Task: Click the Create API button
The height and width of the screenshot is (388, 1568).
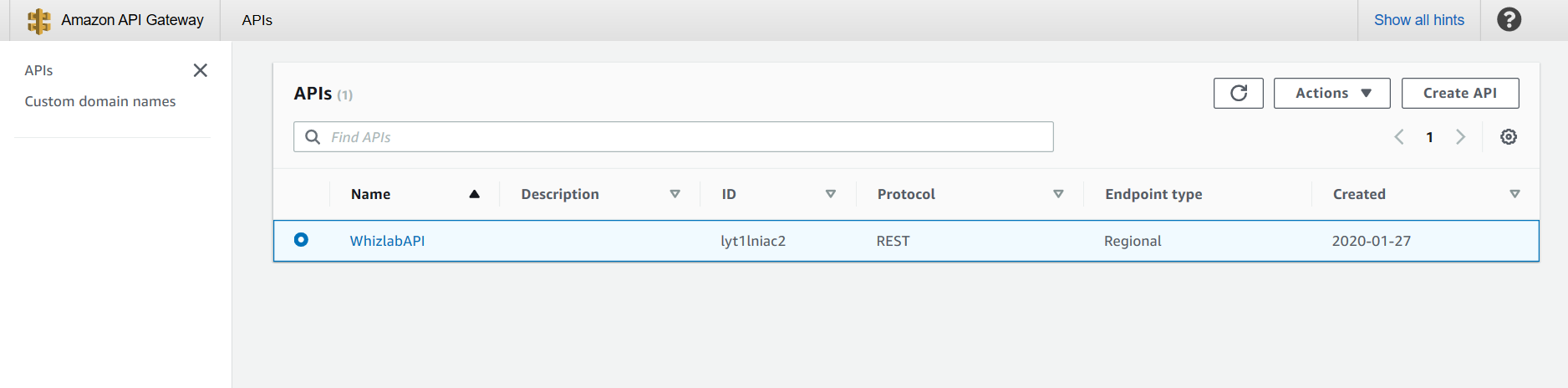Action: [x=1460, y=93]
